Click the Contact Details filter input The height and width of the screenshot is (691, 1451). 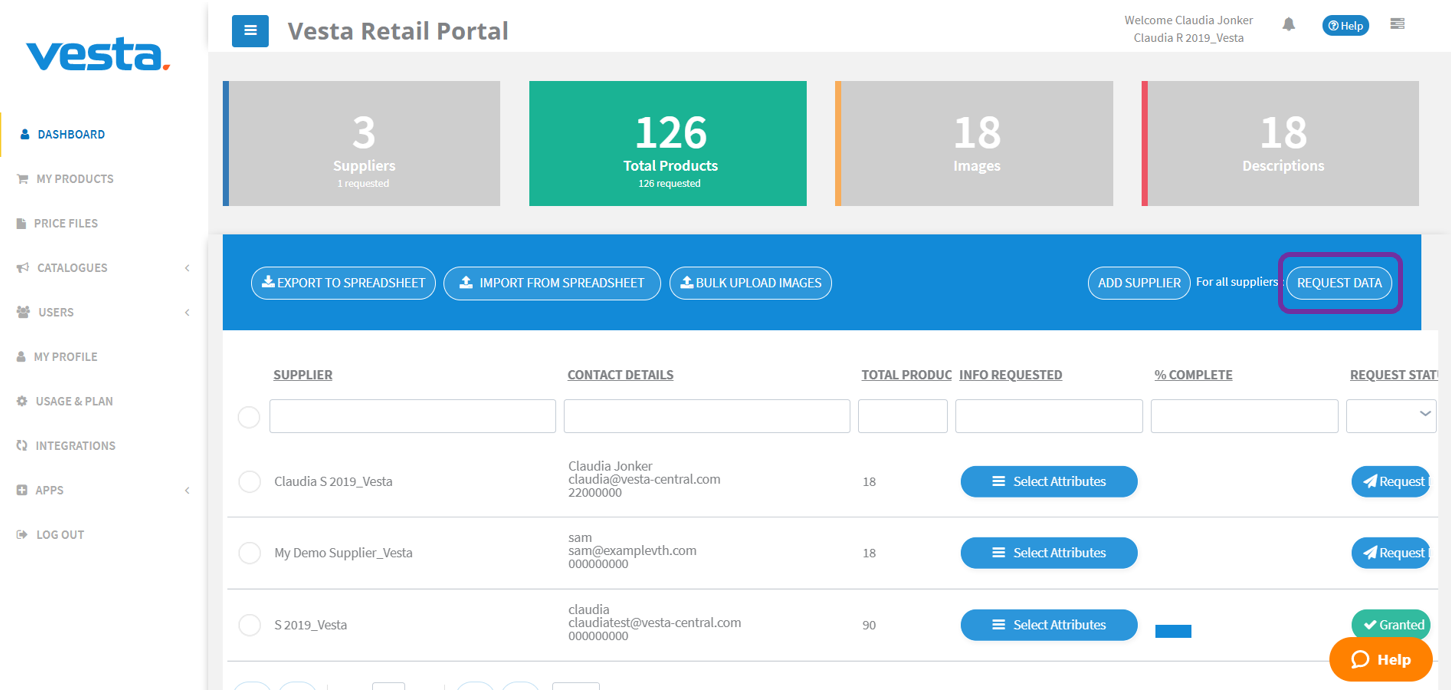707,416
